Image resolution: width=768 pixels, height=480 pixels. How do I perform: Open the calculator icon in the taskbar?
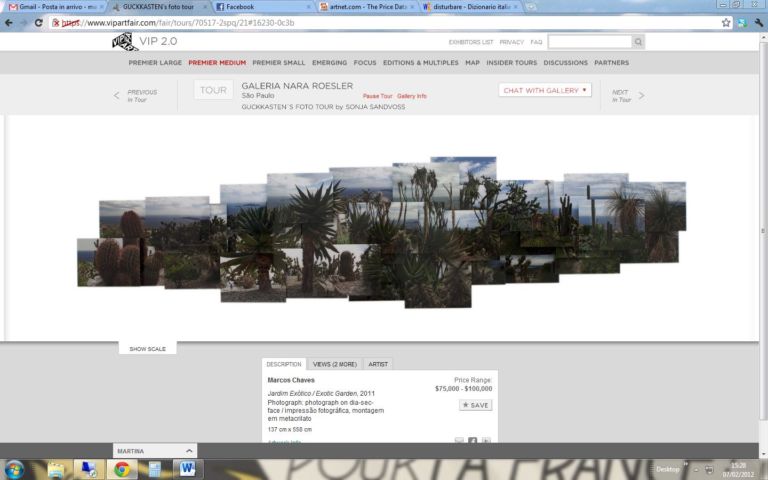pyautogui.click(x=154, y=469)
